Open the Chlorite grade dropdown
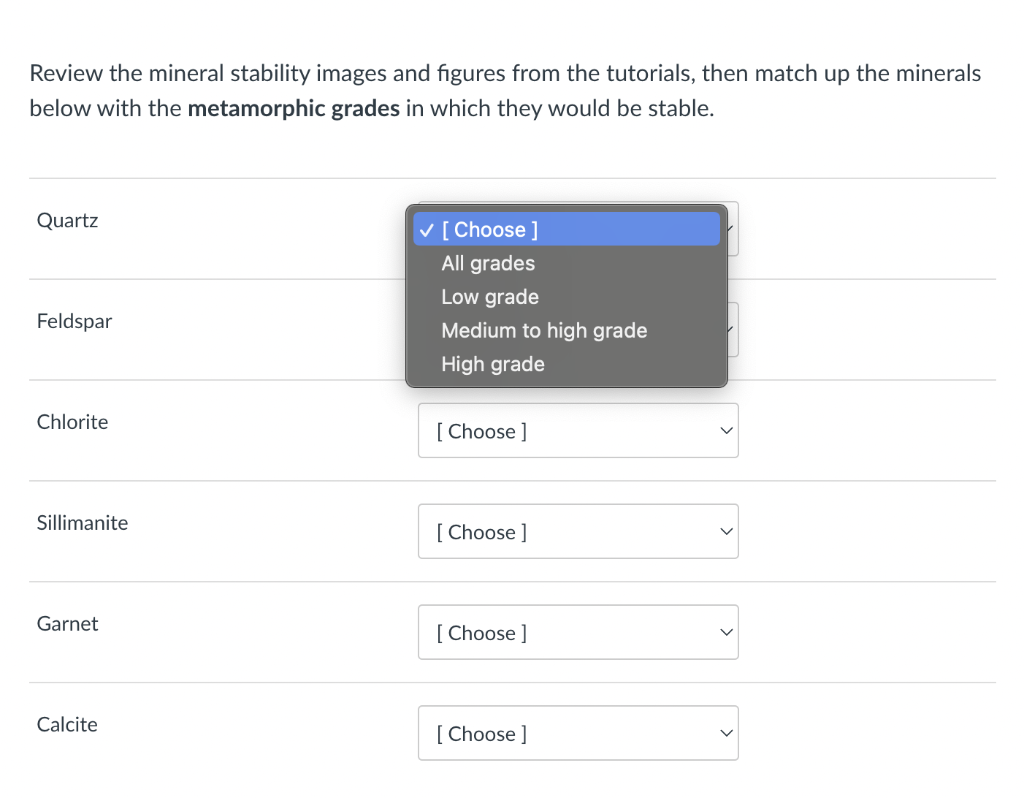This screenshot has height=798, width=1024. click(x=577, y=431)
